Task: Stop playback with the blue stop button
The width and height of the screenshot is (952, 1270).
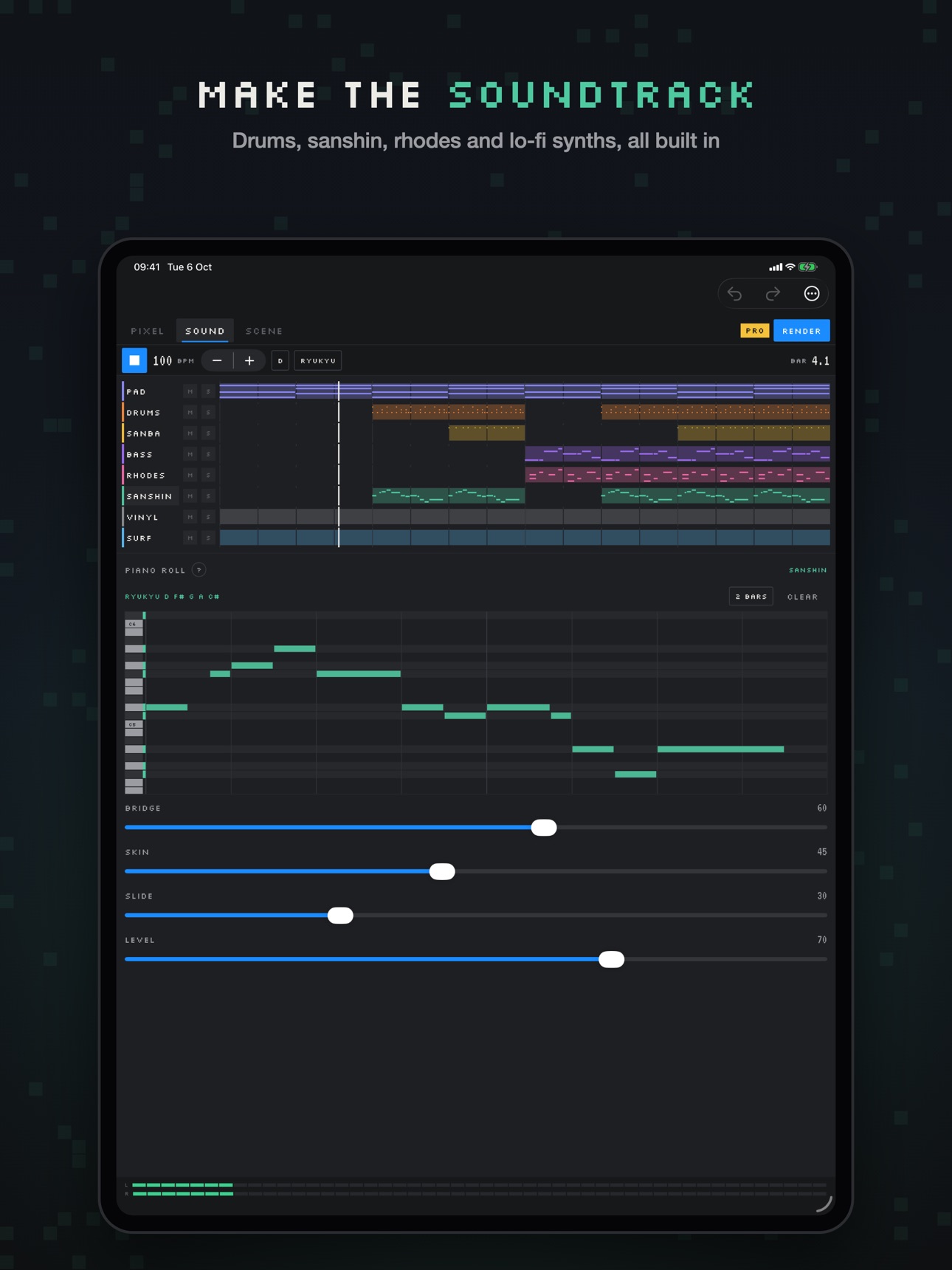Action: pyautogui.click(x=134, y=360)
